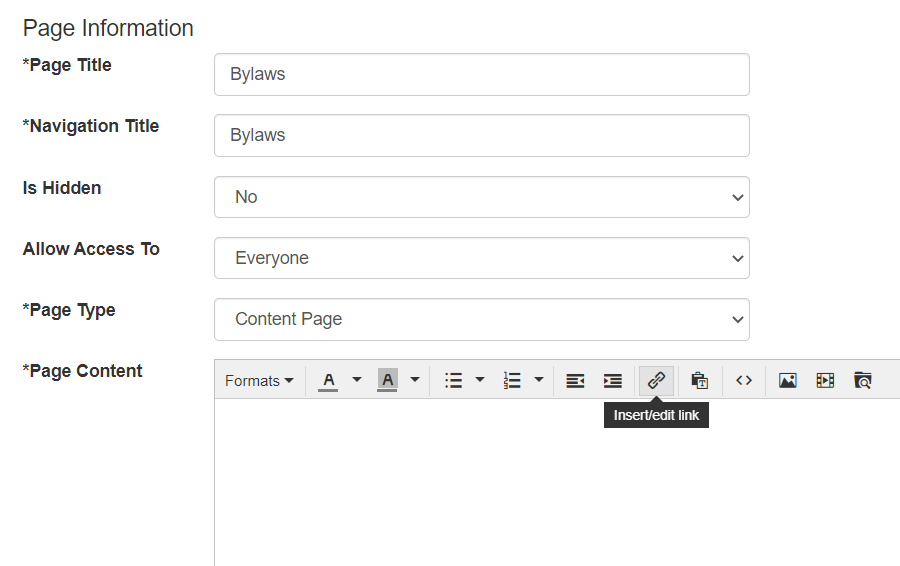Screen dimensions: 900x566
Task: Click the insert video media icon
Action: point(825,381)
